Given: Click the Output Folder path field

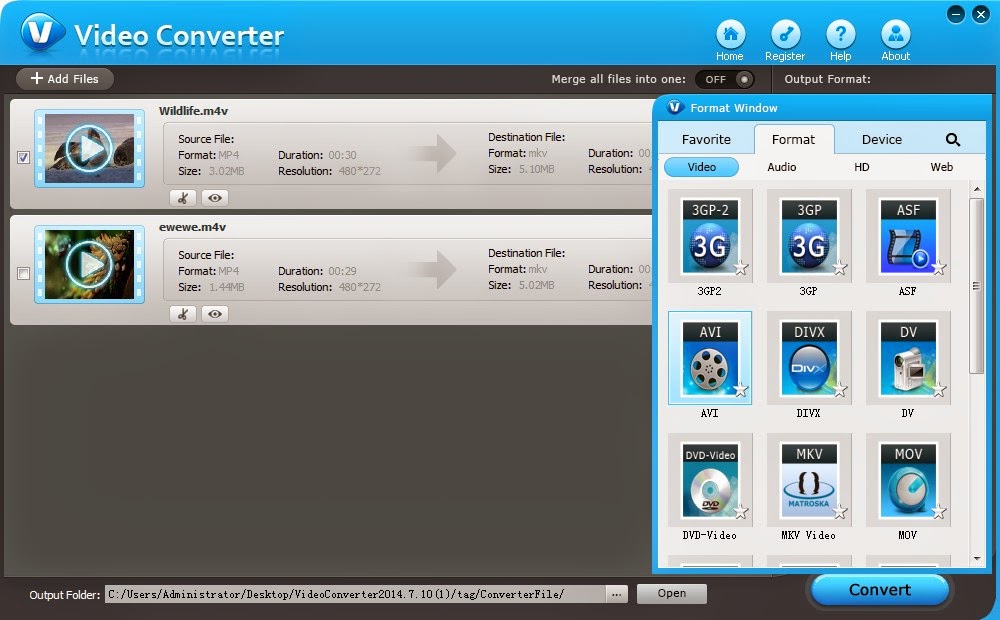Looking at the screenshot, I should [x=355, y=594].
